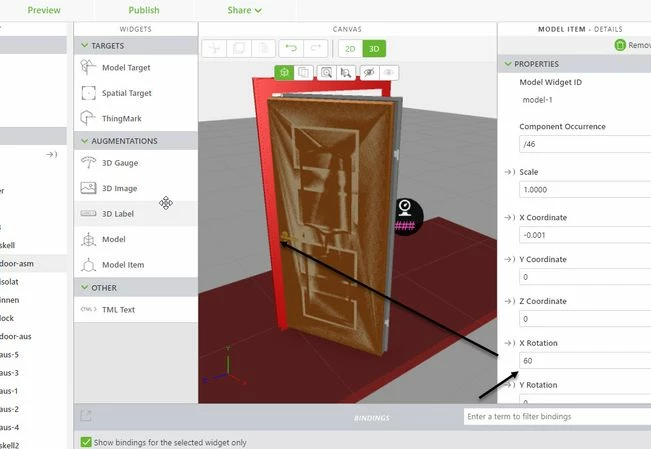Image resolution: width=651 pixels, height=449 pixels.
Task: Click the camera widget on the canvas
Action: [x=405, y=217]
